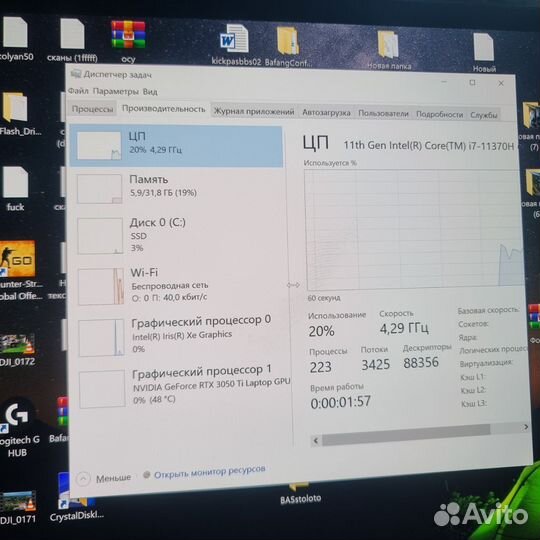Collapse Task Manager with Меньше button
Image resolution: width=540 pixels, height=540 pixels.
click(x=104, y=478)
